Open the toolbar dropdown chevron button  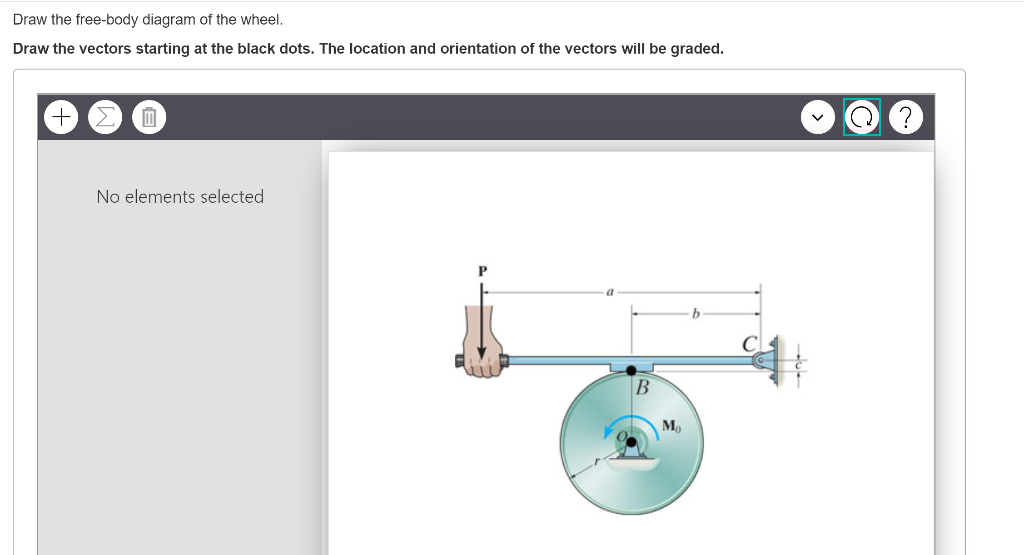click(x=818, y=118)
